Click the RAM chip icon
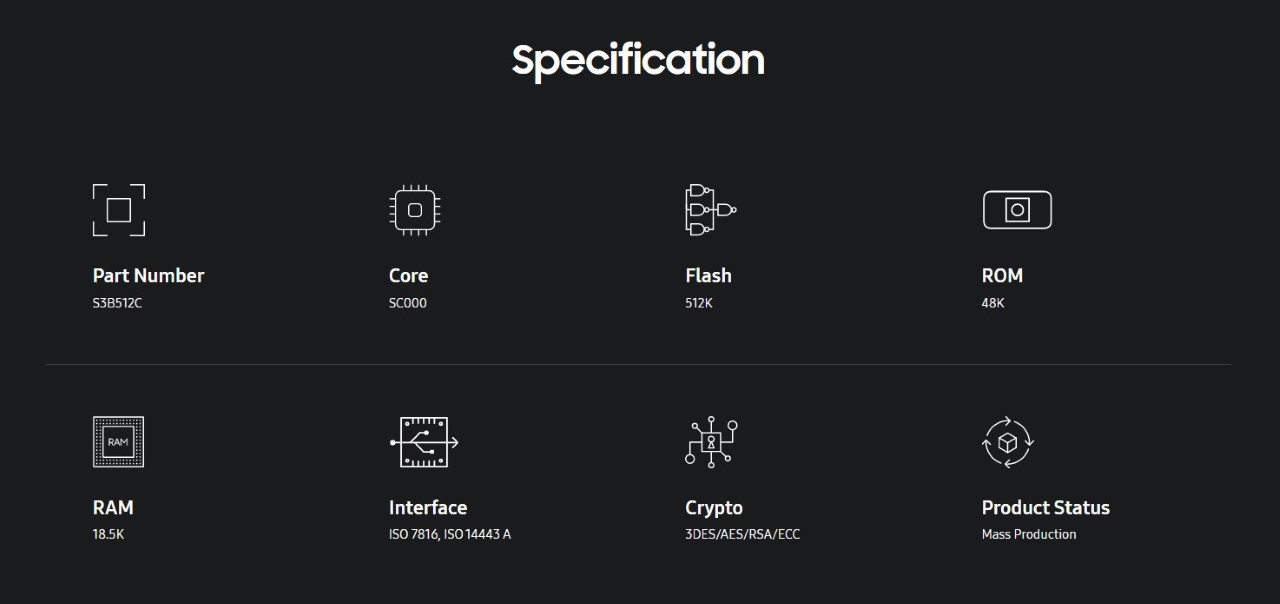 118,442
